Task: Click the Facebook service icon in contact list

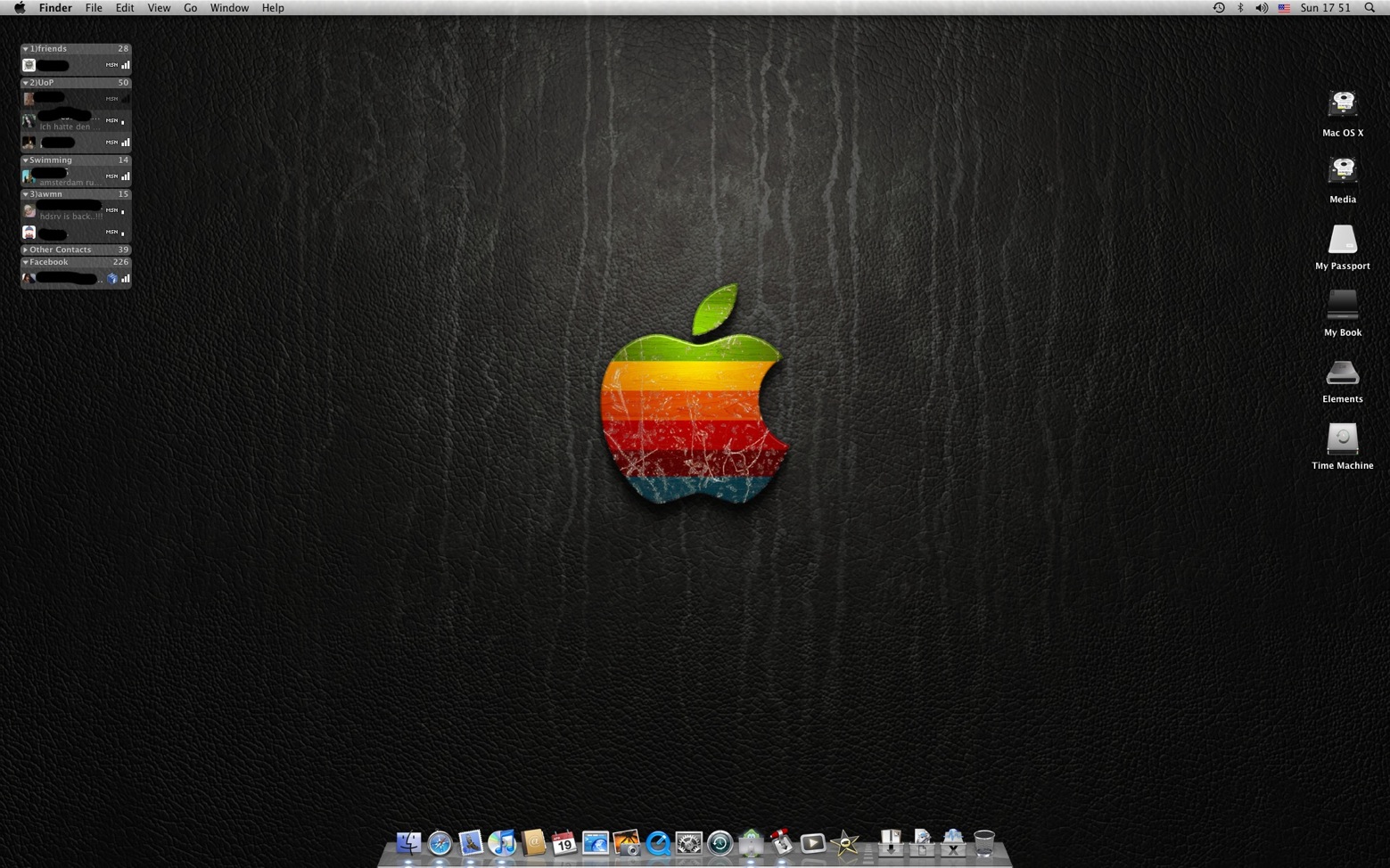Action: point(112,279)
